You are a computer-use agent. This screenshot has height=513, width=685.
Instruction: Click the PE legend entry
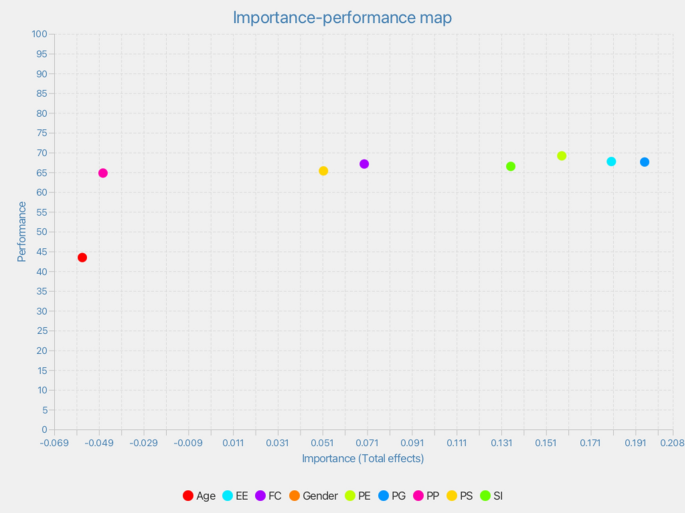pyautogui.click(x=357, y=496)
